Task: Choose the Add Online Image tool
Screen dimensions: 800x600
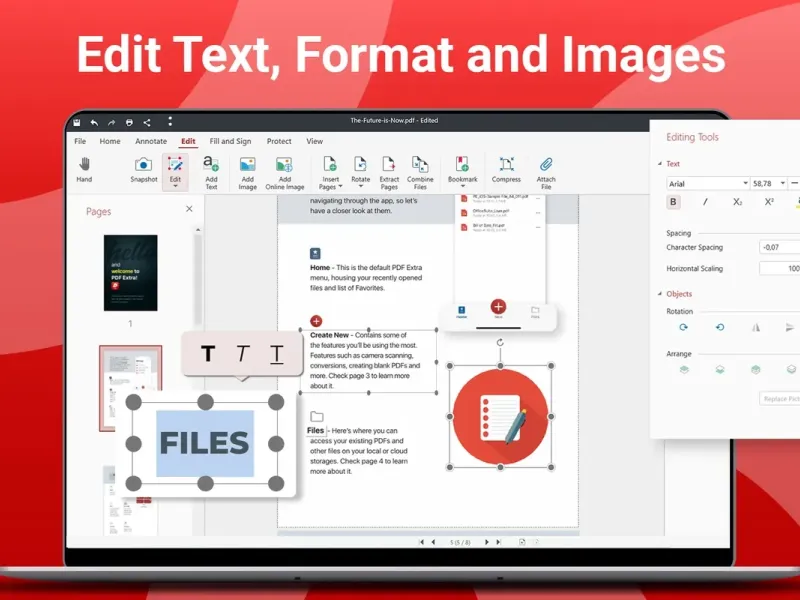Action: (285, 173)
